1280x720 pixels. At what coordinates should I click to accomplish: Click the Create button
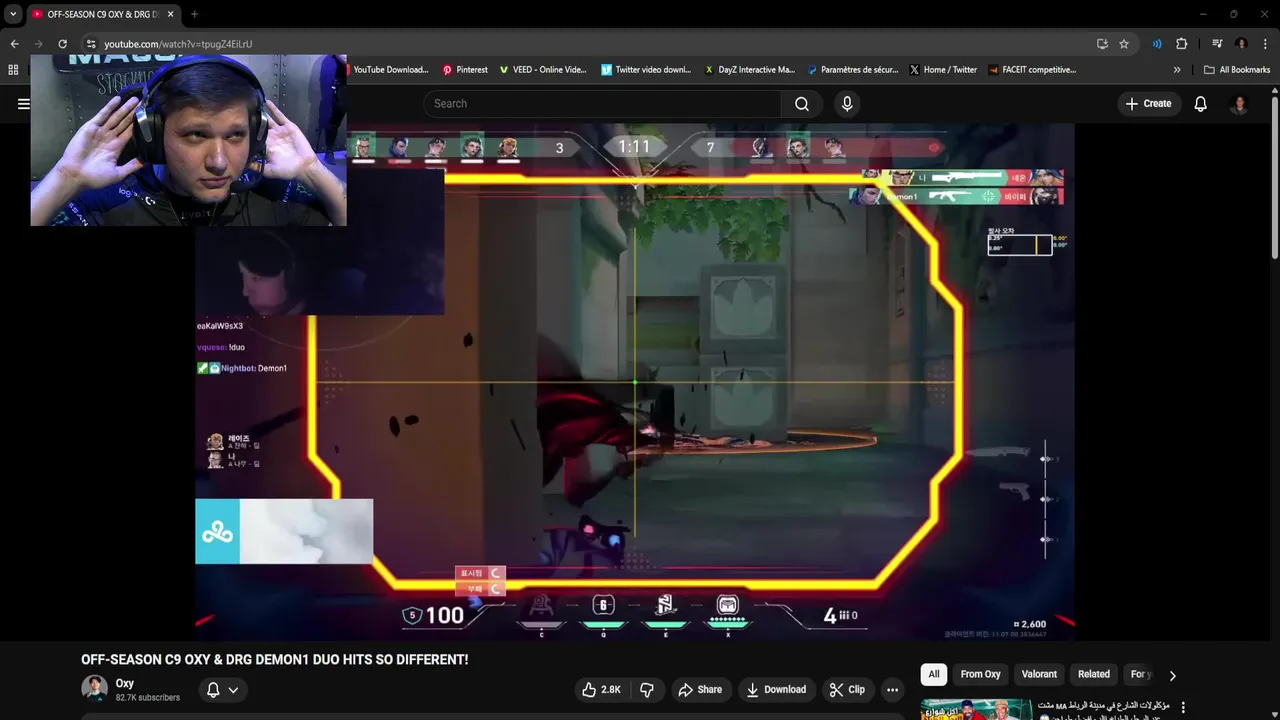click(1149, 104)
